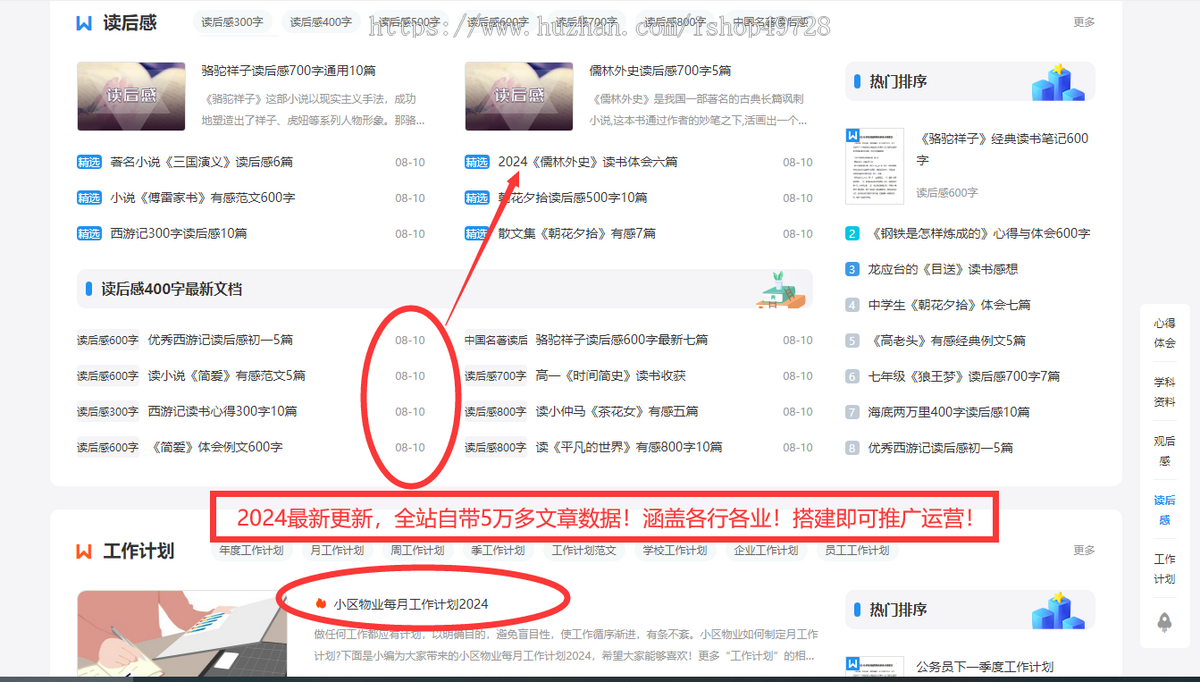Screen dimensions: 1200x682
Task: Open 《钢铁是怎样炼成的》心得与体会600字
Action: (x=980, y=234)
